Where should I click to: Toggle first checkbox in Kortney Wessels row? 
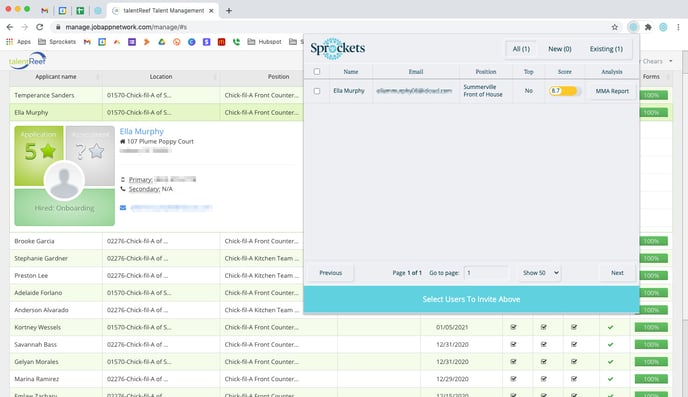point(513,327)
